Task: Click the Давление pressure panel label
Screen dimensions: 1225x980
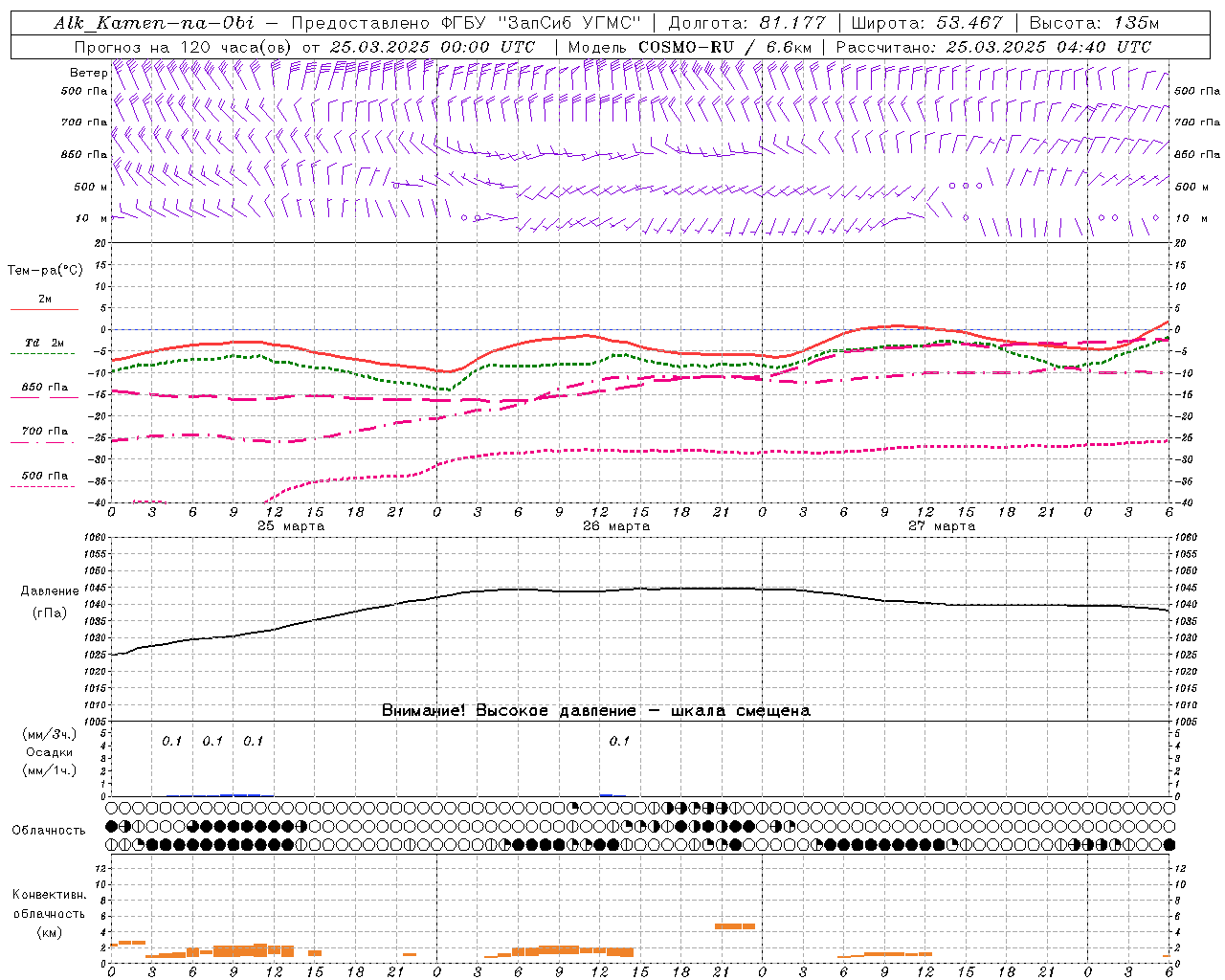Action: (48, 591)
